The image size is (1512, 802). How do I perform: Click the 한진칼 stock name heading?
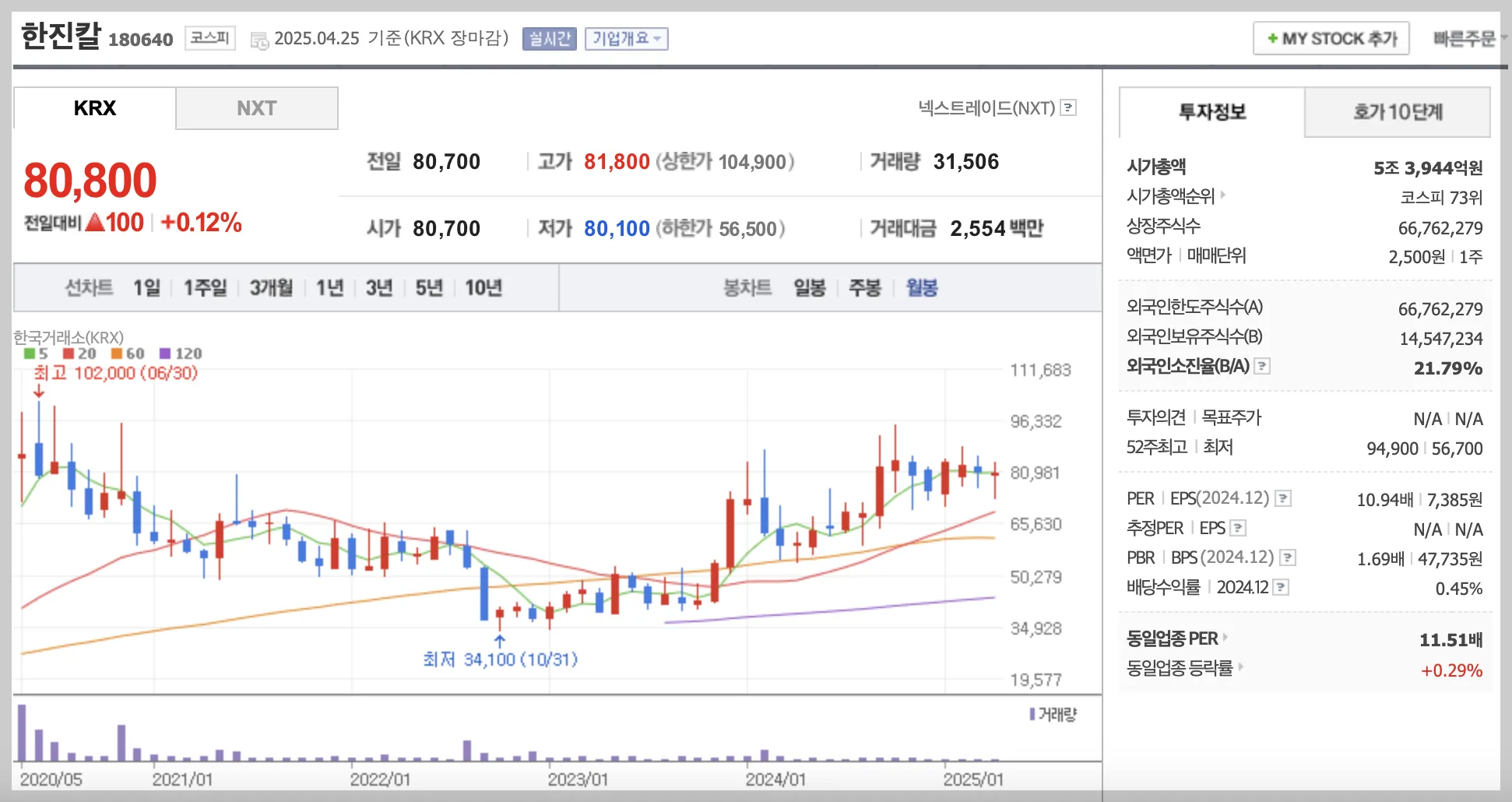tap(61, 36)
